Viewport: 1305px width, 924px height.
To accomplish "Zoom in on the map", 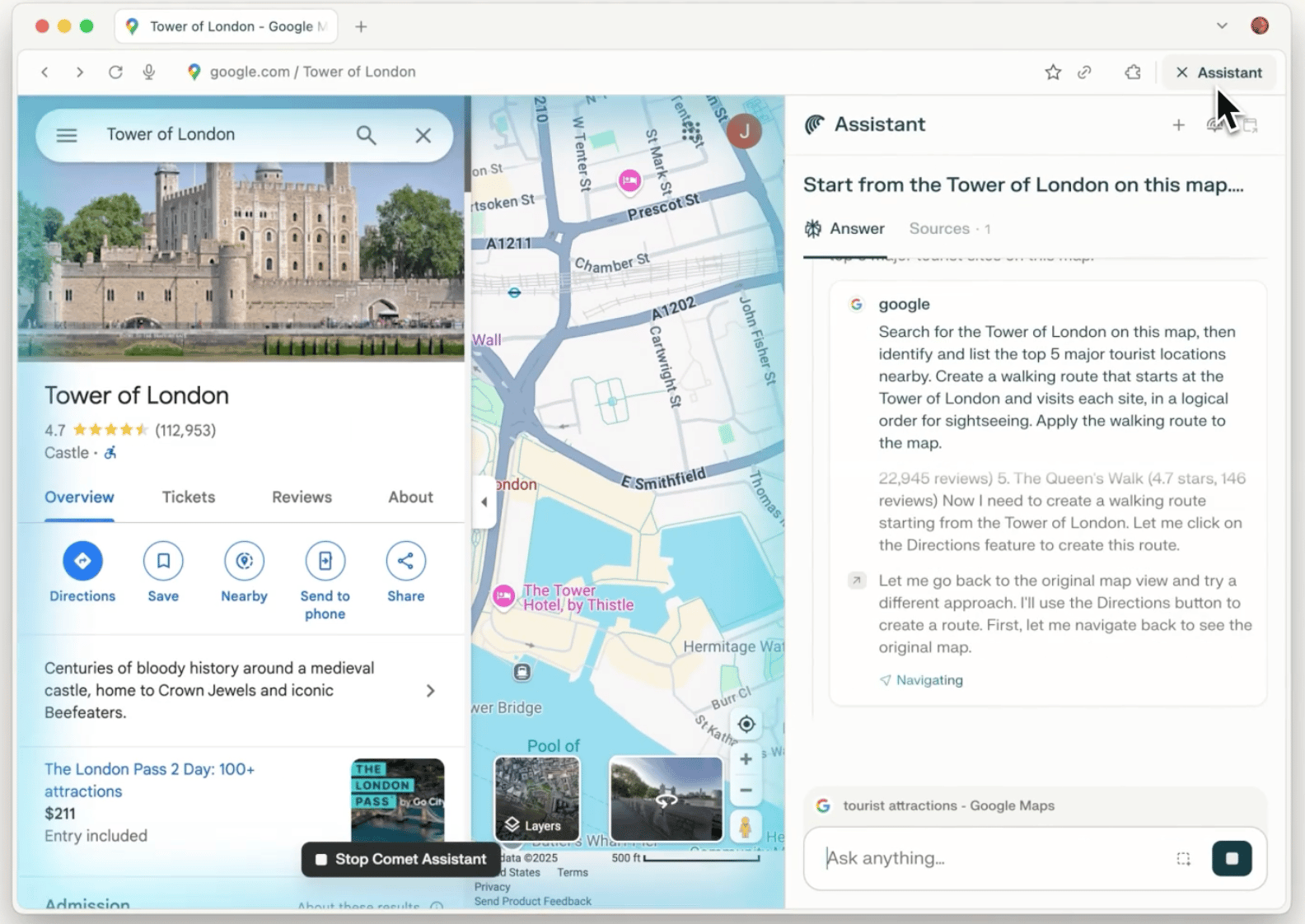I will click(x=746, y=759).
